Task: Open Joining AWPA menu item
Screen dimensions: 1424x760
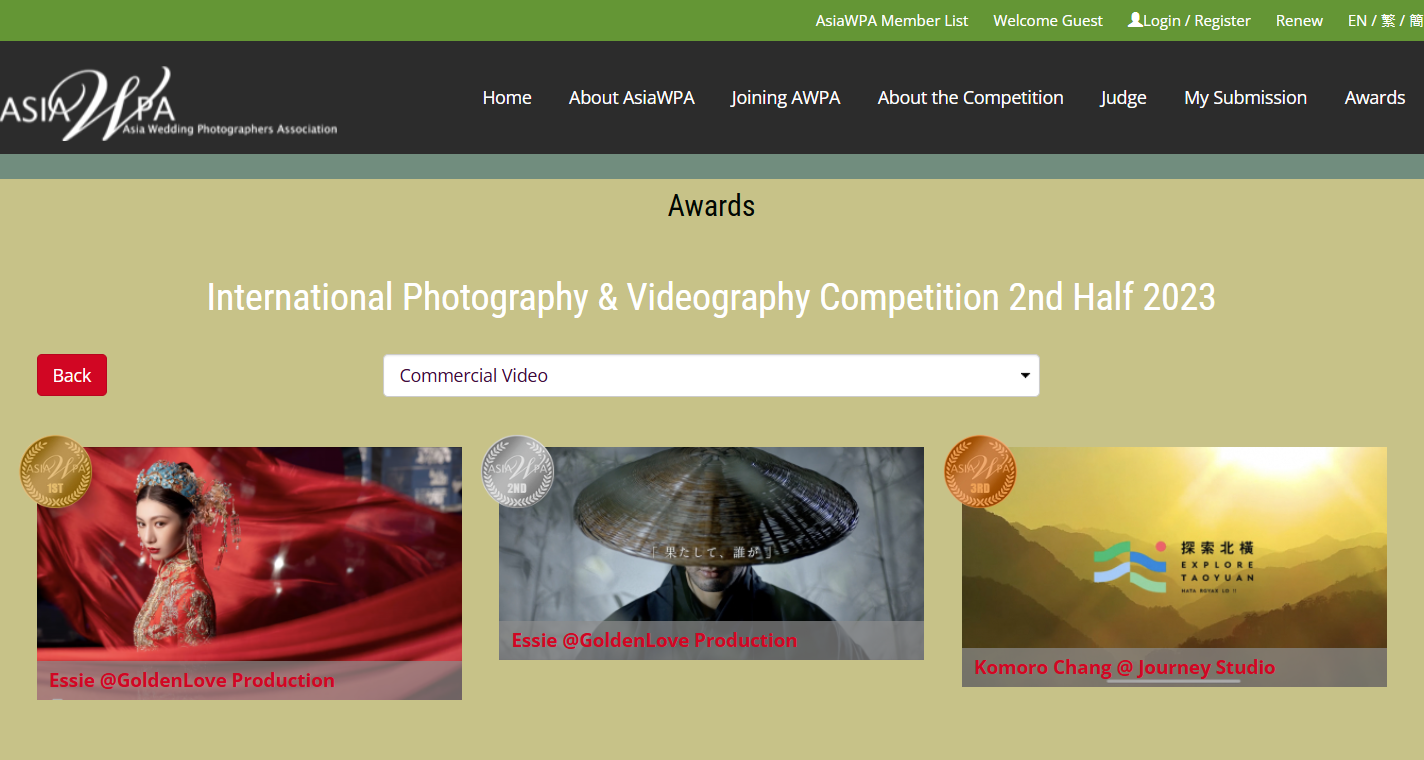Action: [785, 97]
